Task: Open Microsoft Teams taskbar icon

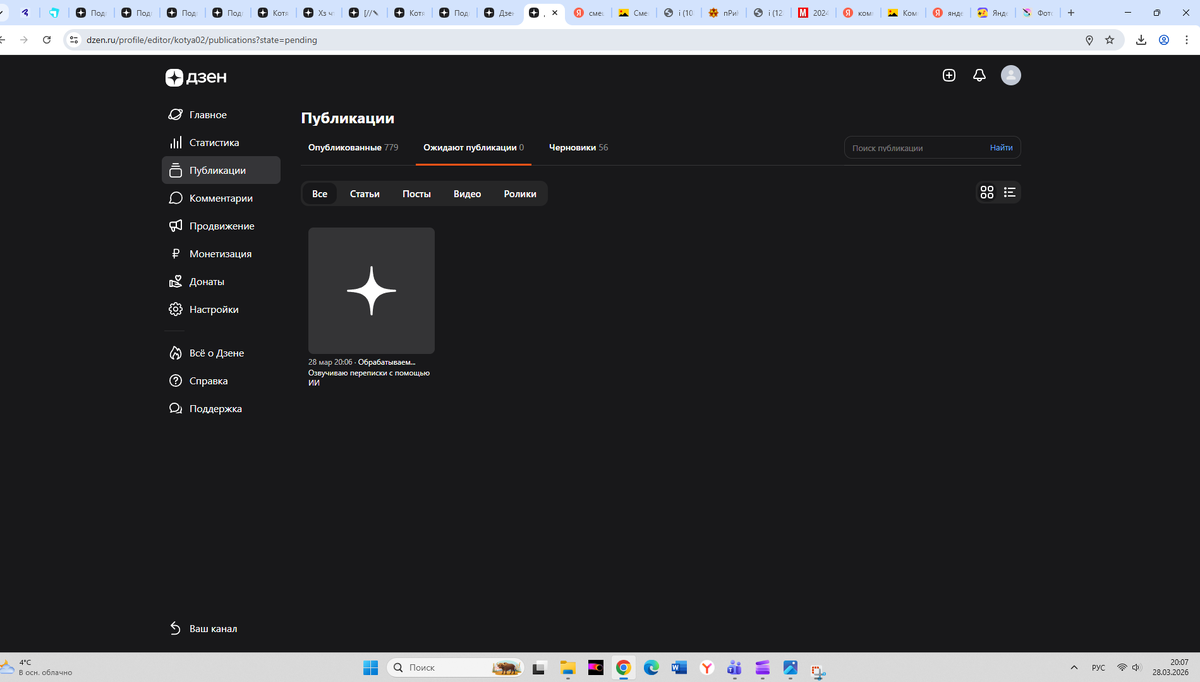Action: (x=734, y=667)
